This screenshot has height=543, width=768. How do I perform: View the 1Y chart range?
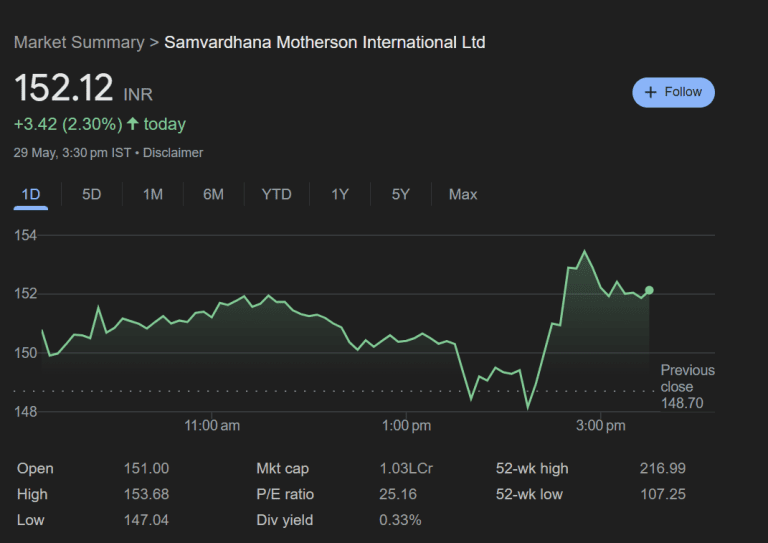coord(340,194)
